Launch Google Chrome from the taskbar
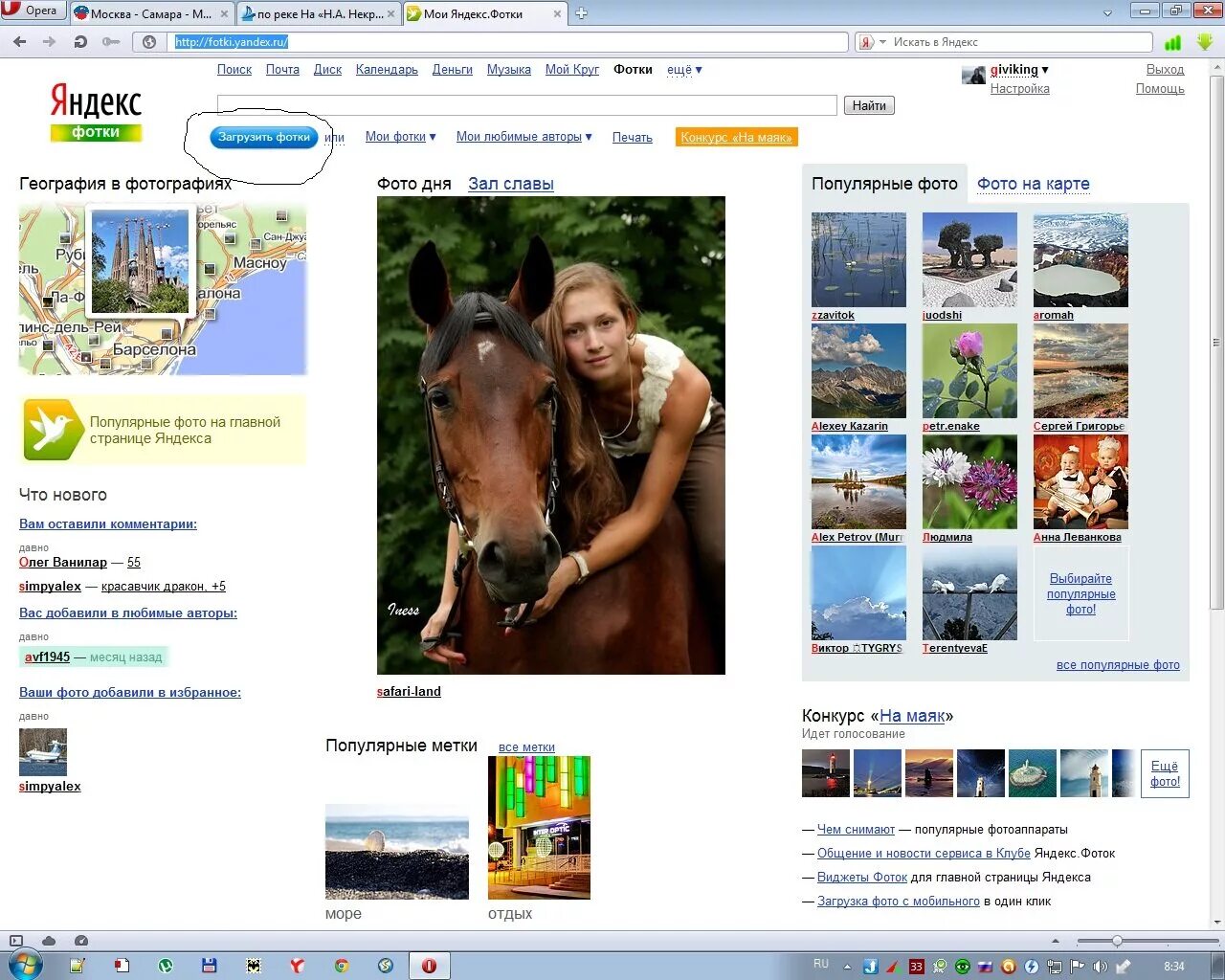The width and height of the screenshot is (1225, 980). tap(342, 966)
